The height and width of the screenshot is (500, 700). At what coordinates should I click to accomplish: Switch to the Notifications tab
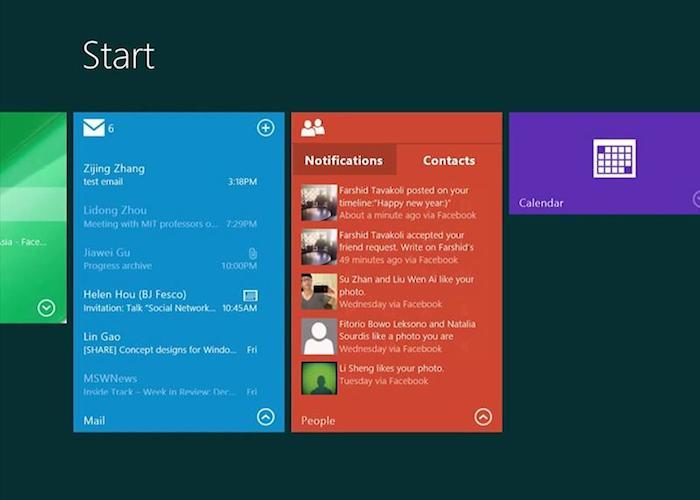(x=344, y=160)
